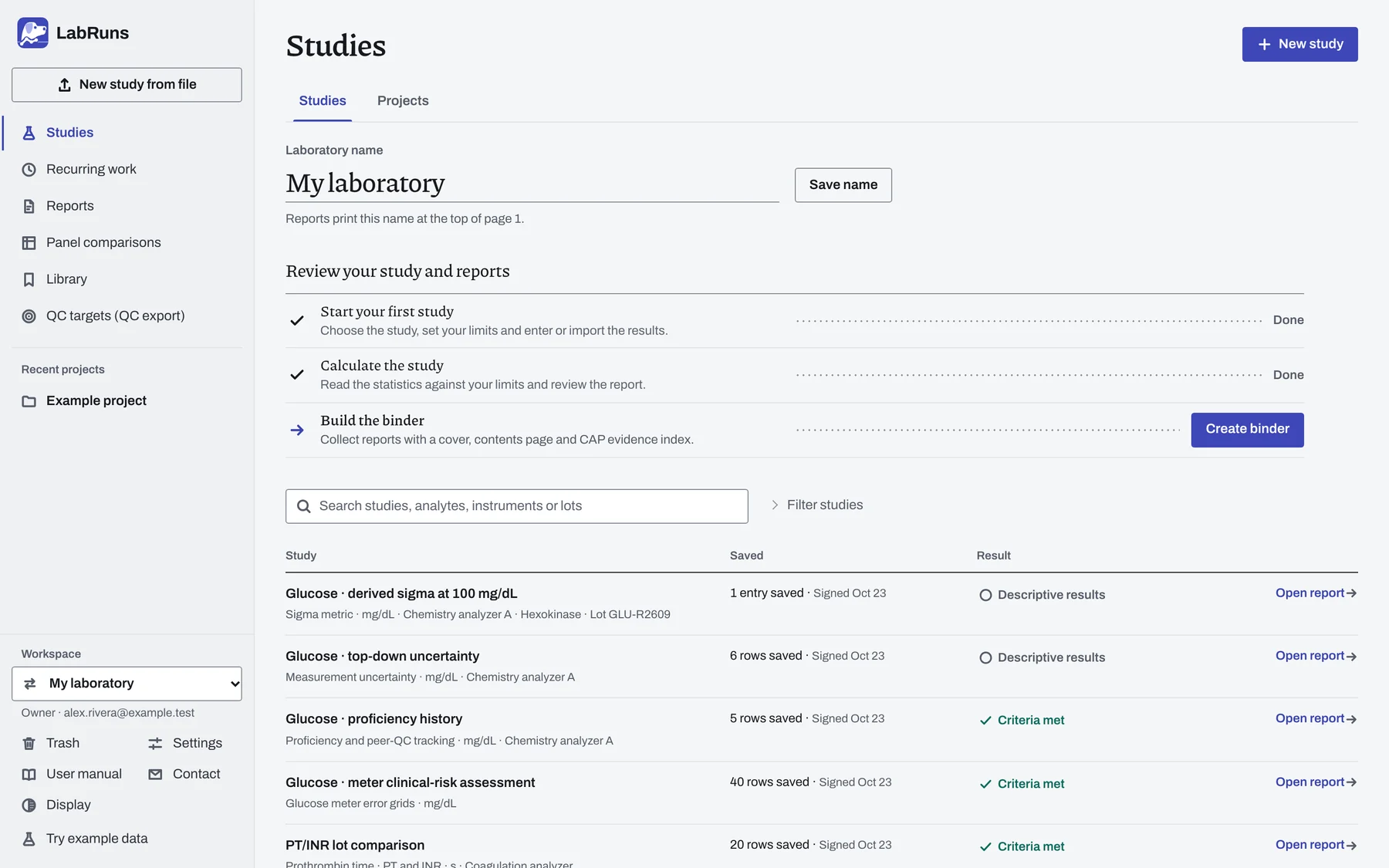Screen dimensions: 1389x868
Task: Click the LabRuns logo icon
Action: (32, 33)
